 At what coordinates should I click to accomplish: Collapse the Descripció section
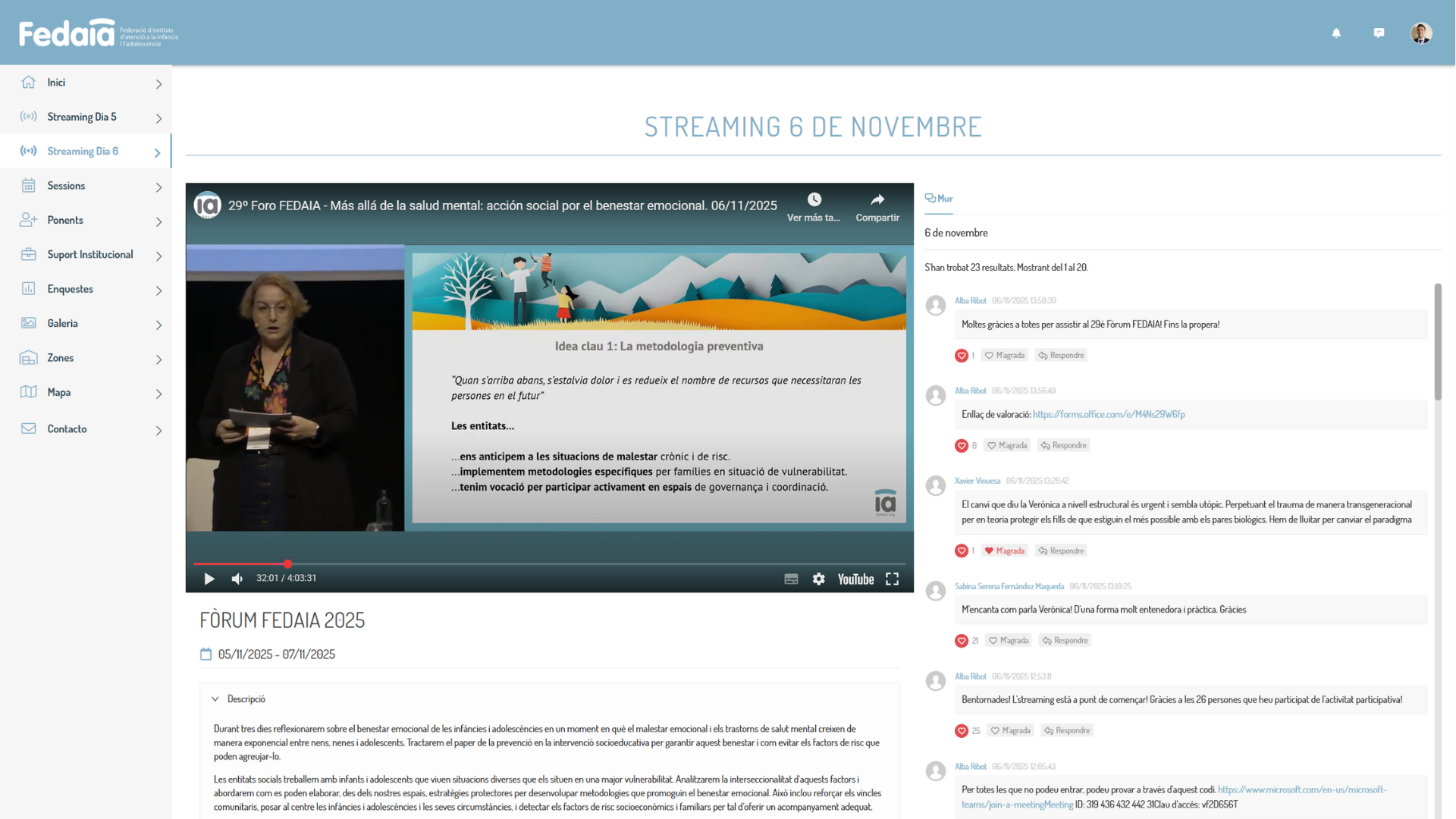pos(215,698)
